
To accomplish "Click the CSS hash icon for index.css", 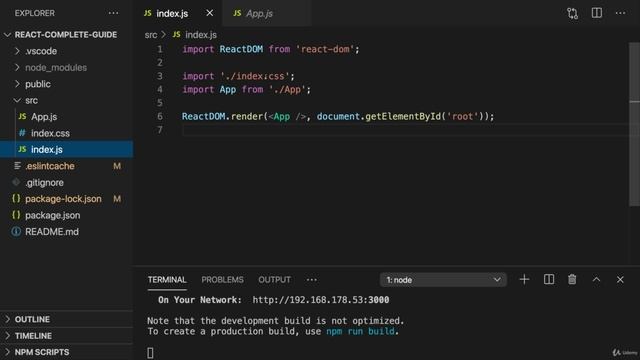I will (x=22, y=133).
